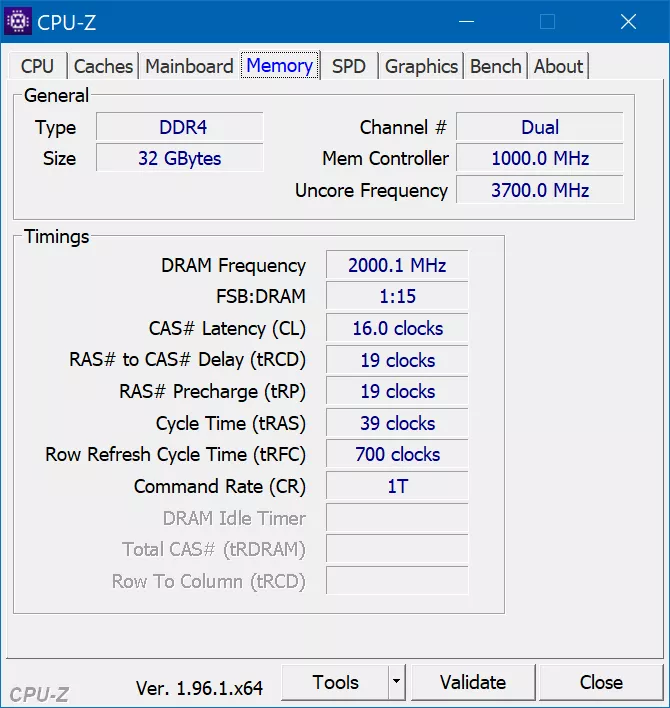The image size is (670, 708).
Task: Click the Size field showing 32 GBytes
Action: pos(180,158)
